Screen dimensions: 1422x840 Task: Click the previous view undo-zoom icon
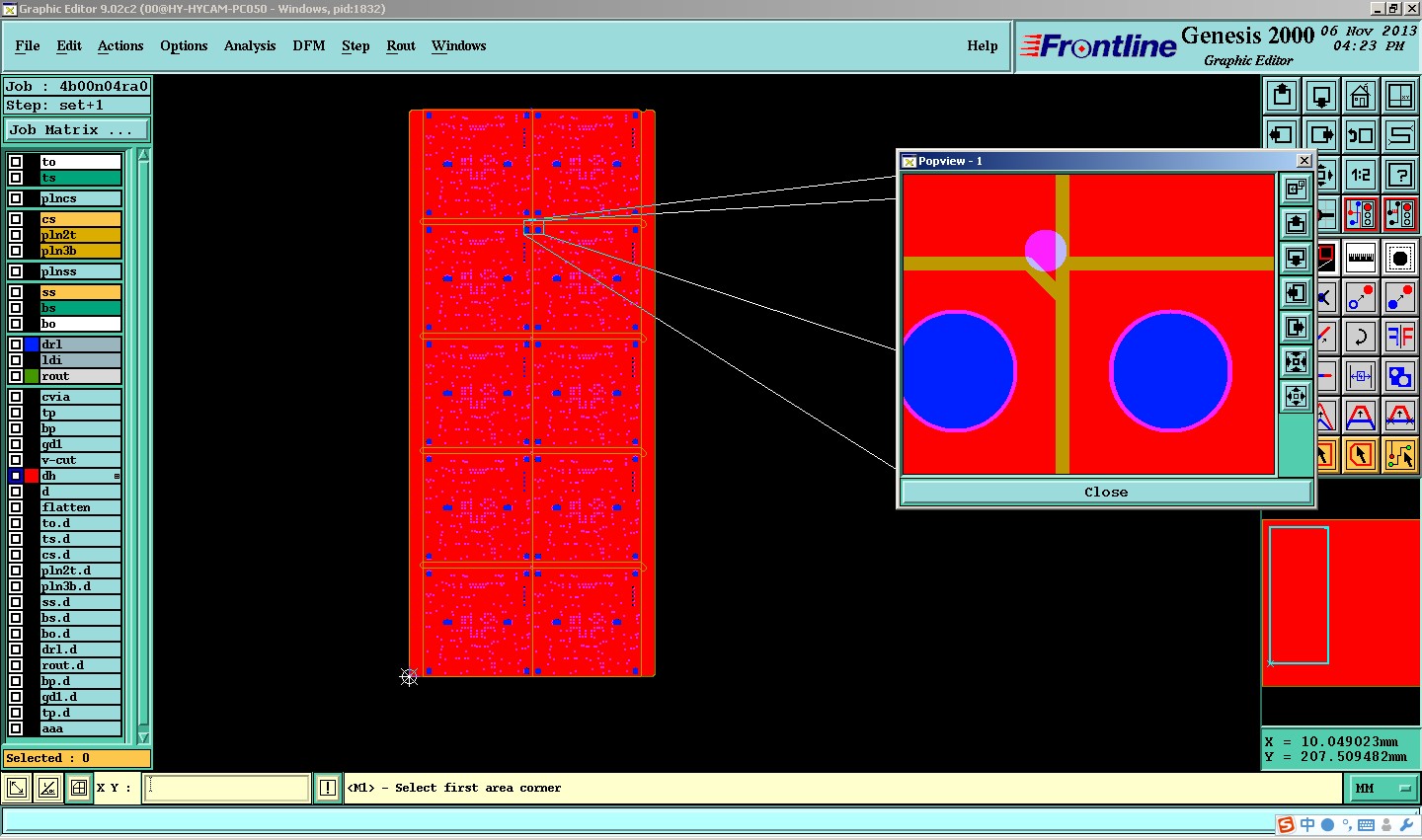click(x=1361, y=135)
